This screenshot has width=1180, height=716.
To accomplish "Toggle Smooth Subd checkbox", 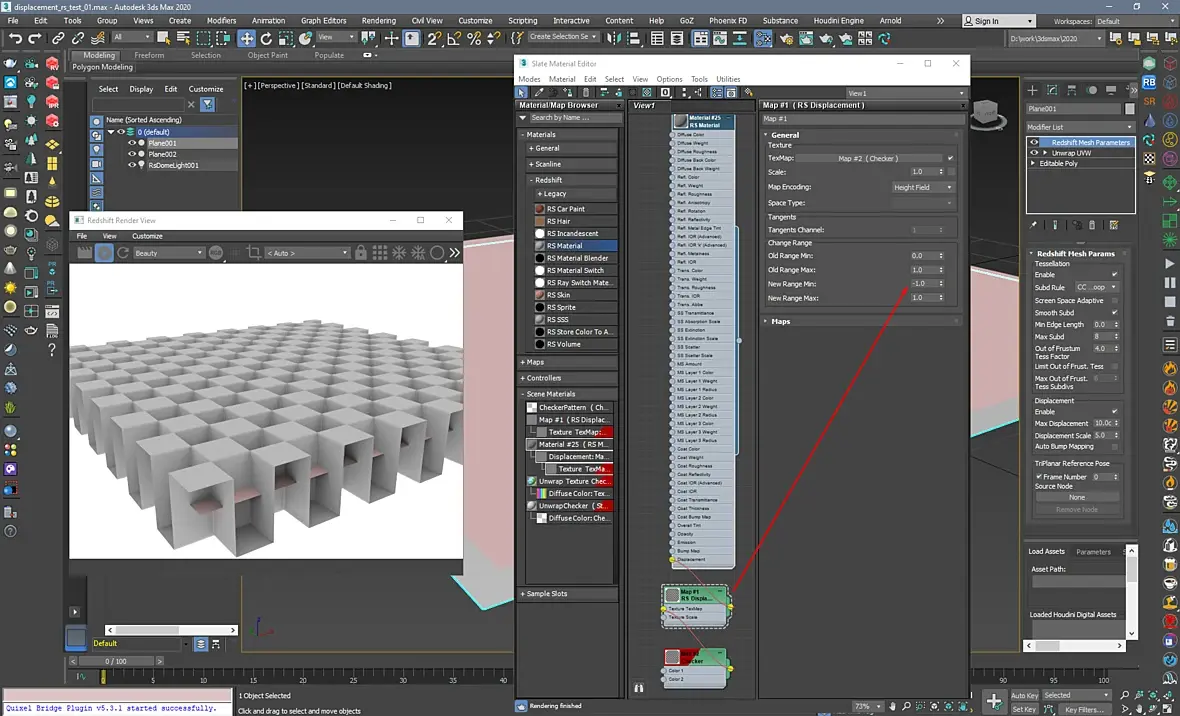I will click(1115, 313).
